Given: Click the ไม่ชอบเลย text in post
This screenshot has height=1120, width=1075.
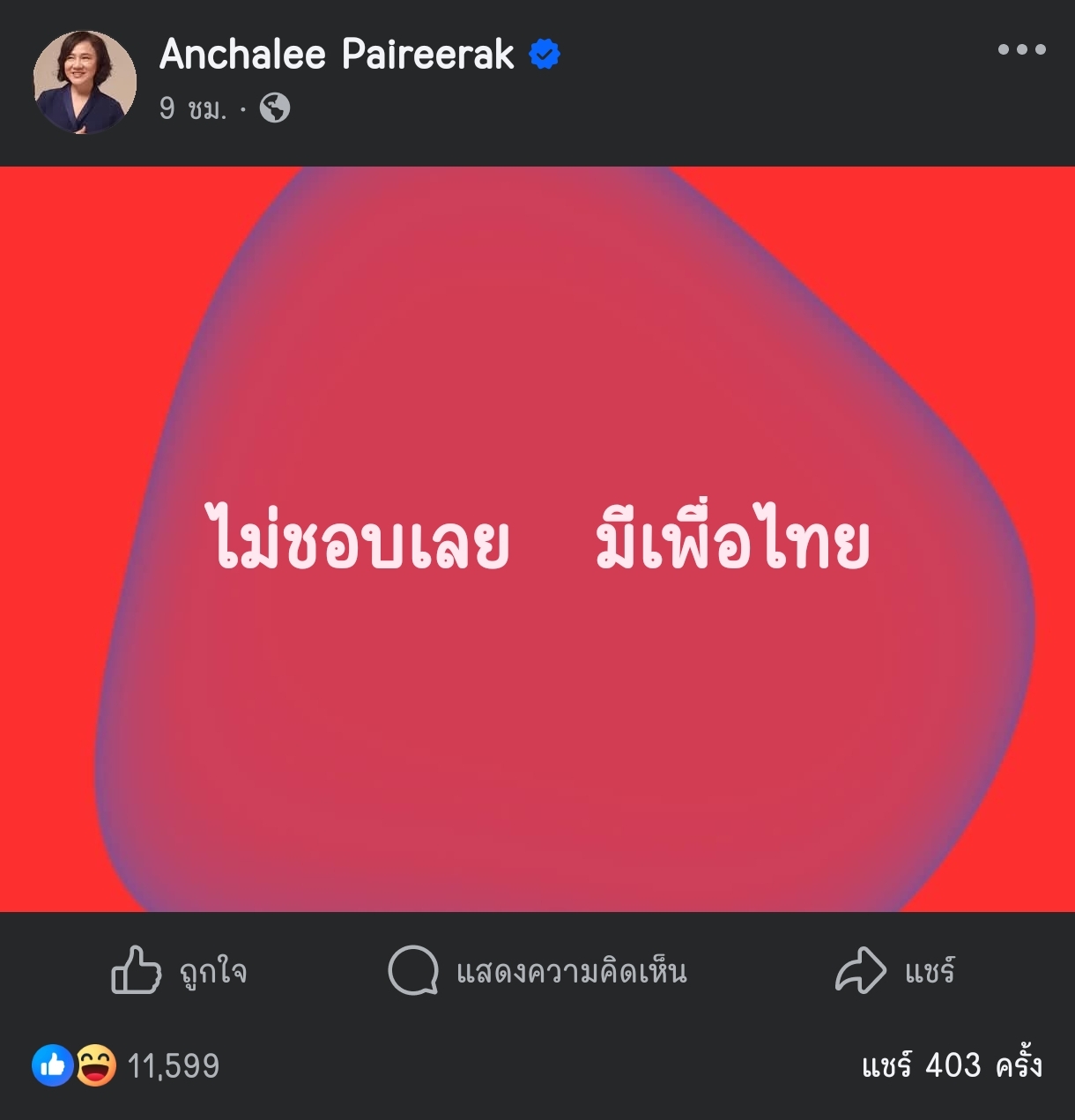Looking at the screenshot, I should point(358,537).
